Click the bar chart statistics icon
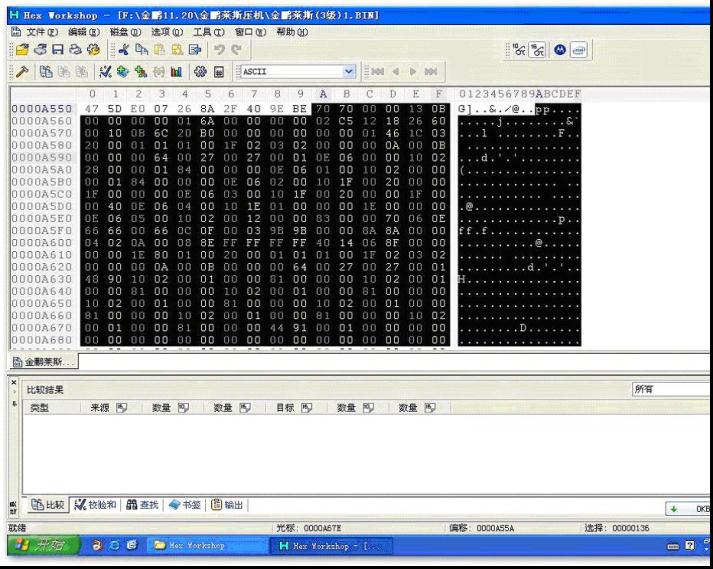This screenshot has height=569, width=713. point(176,72)
